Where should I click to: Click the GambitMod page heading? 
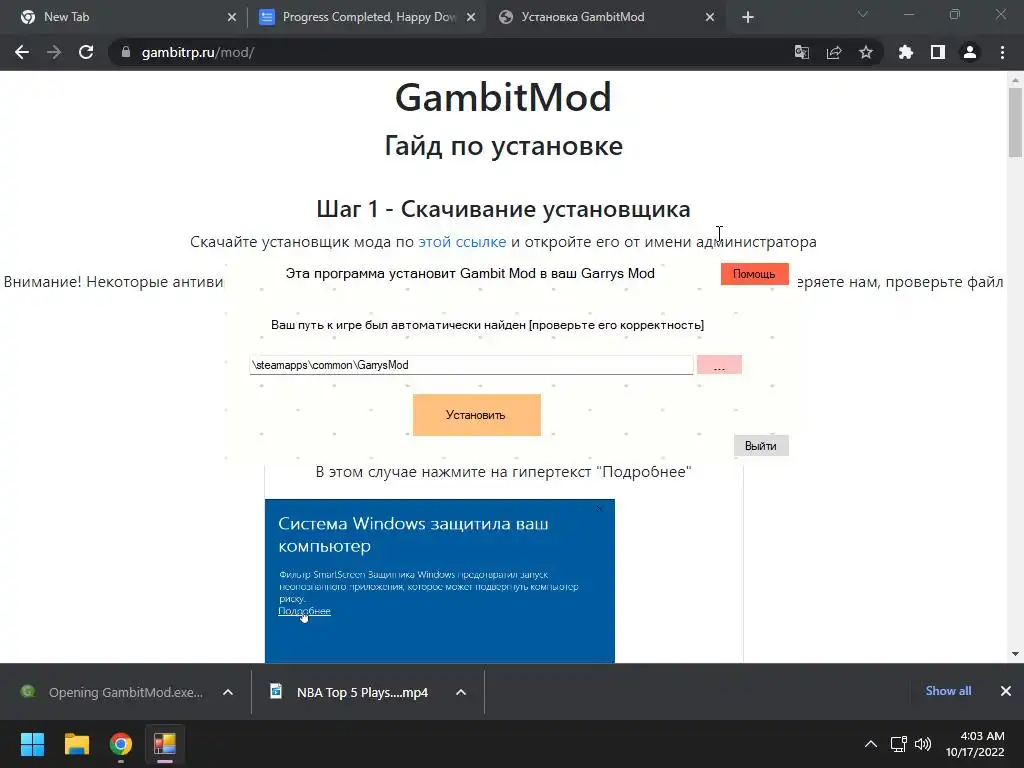coord(503,97)
